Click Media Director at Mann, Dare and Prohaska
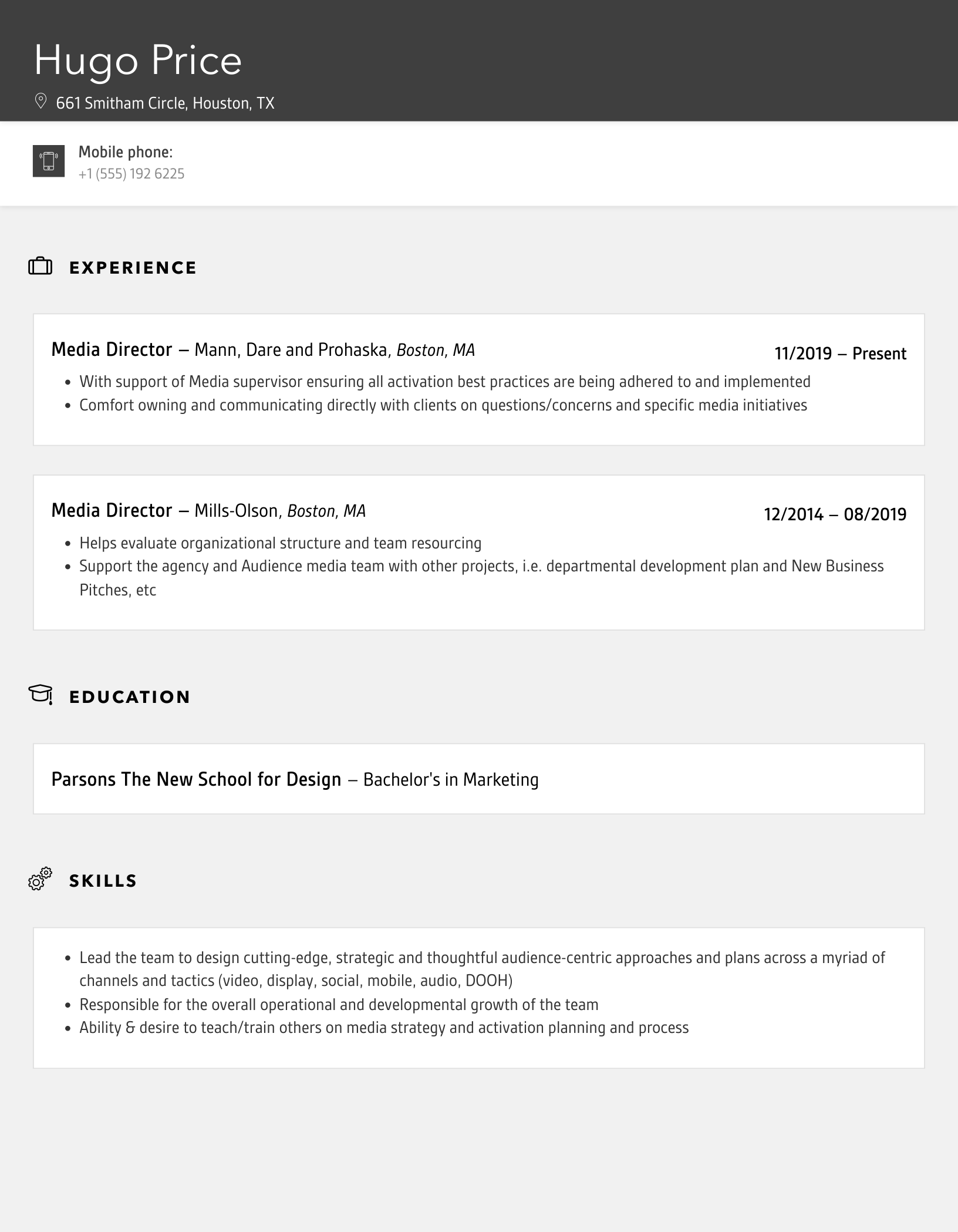Viewport: 958px width, 1232px height. coord(112,349)
